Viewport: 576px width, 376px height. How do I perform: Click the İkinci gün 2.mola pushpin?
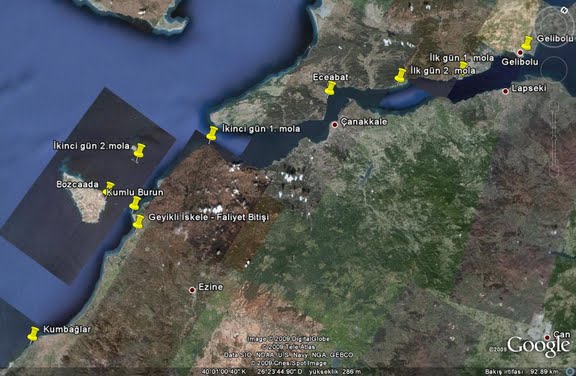coord(138,151)
